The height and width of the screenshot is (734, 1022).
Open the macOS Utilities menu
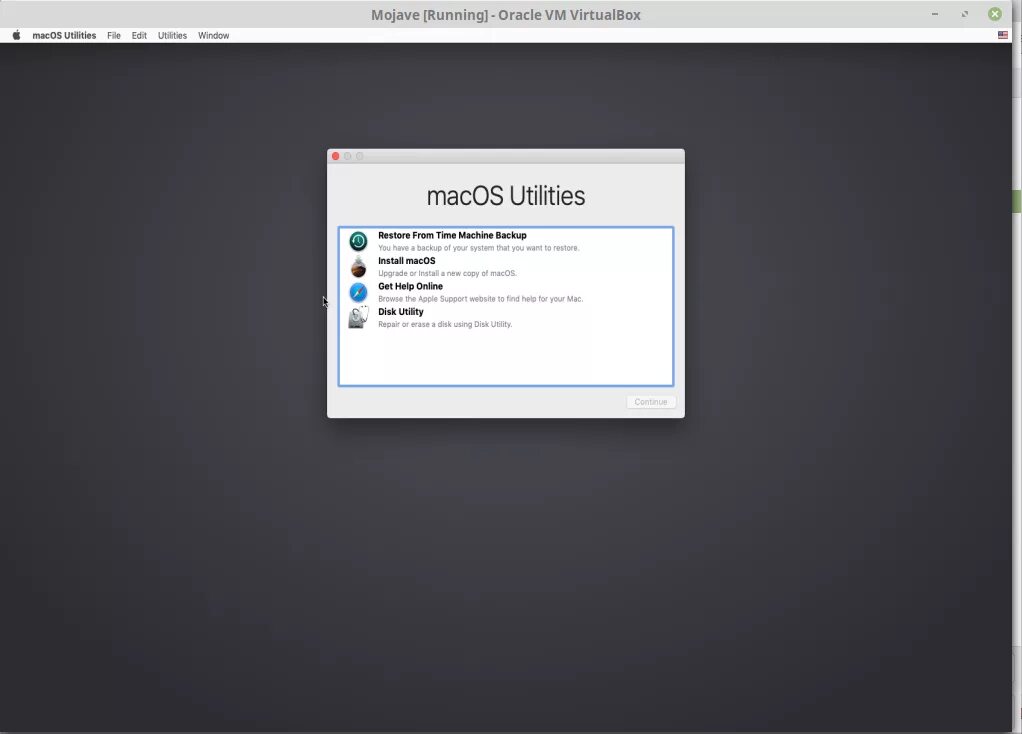click(64, 35)
